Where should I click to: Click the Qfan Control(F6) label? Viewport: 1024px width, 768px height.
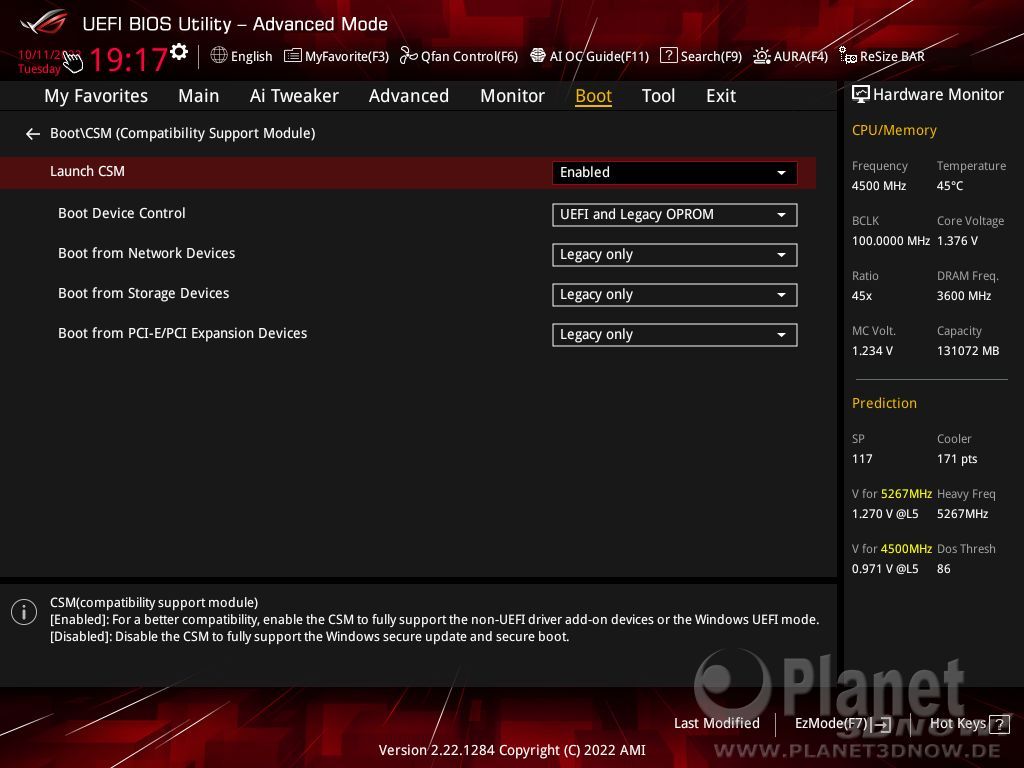coord(470,56)
